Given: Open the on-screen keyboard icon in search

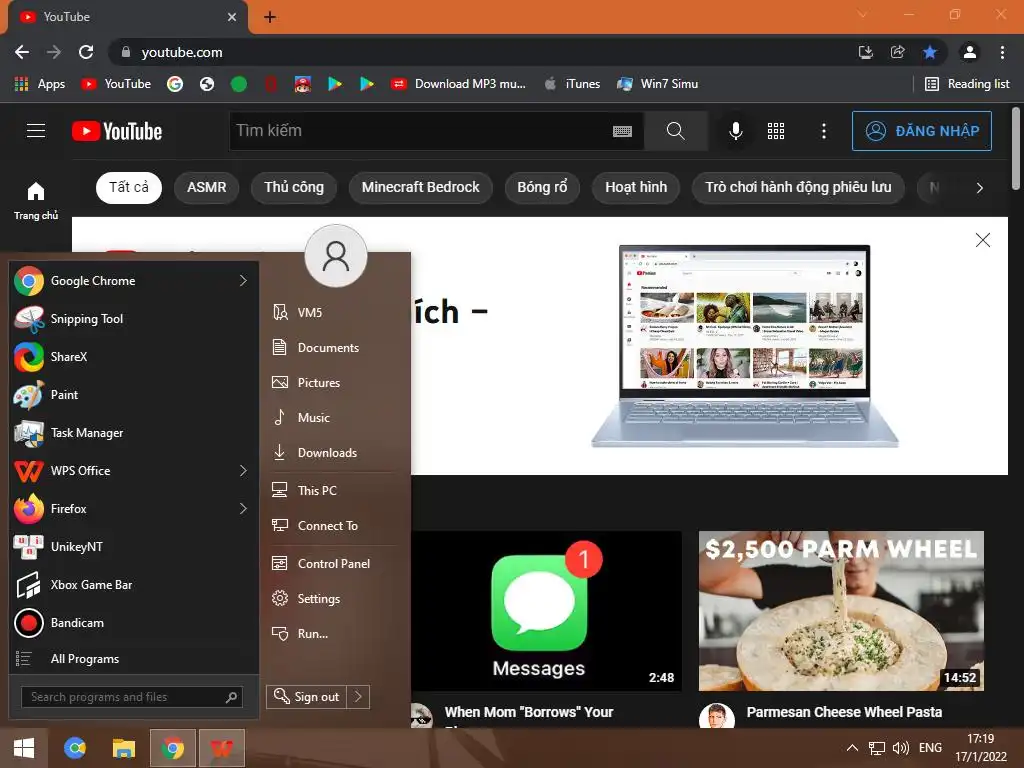Looking at the screenshot, I should click(x=622, y=131).
